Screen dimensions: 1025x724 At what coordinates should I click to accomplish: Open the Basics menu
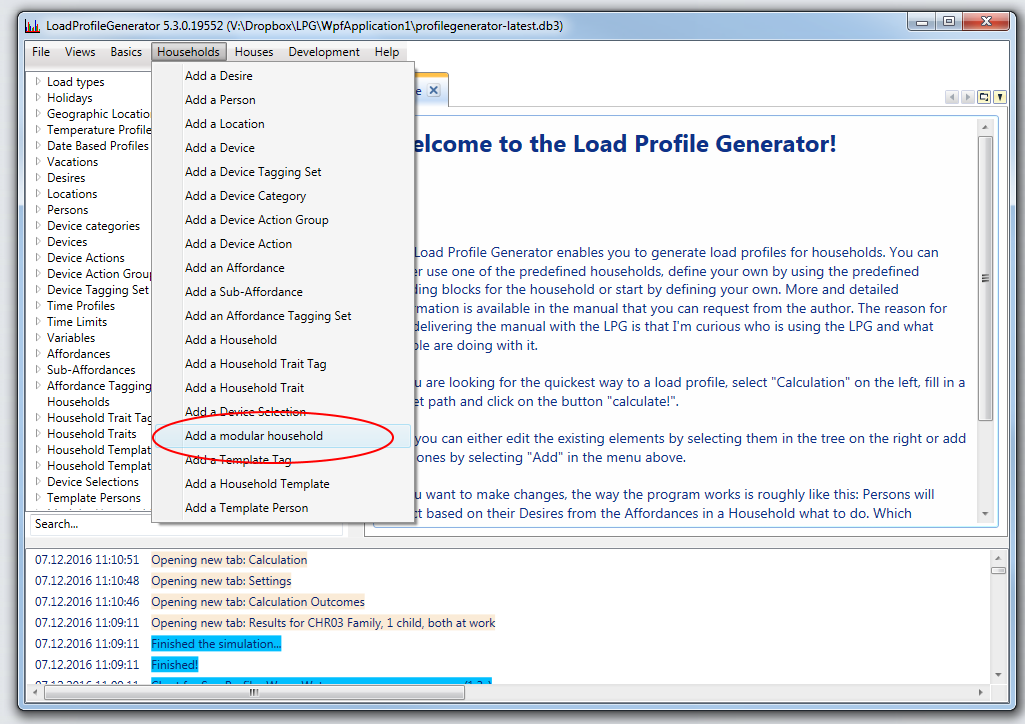point(126,52)
